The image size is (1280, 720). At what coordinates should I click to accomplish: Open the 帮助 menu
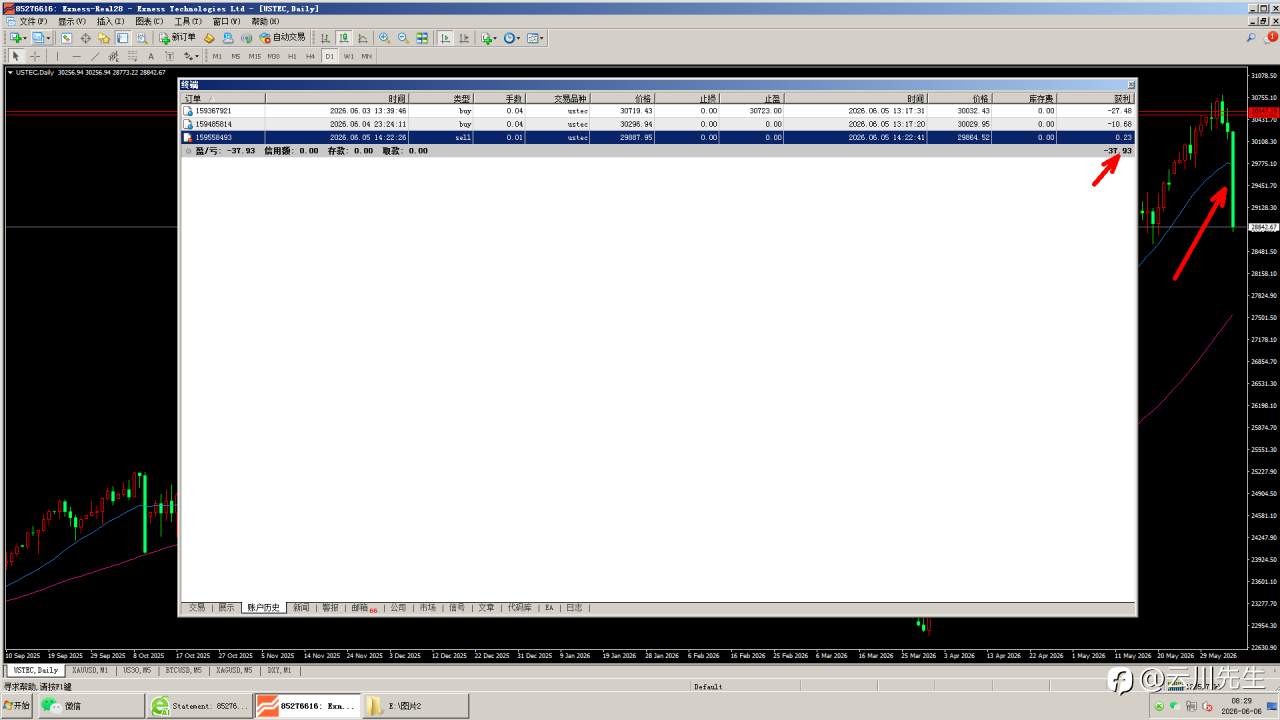(265, 21)
